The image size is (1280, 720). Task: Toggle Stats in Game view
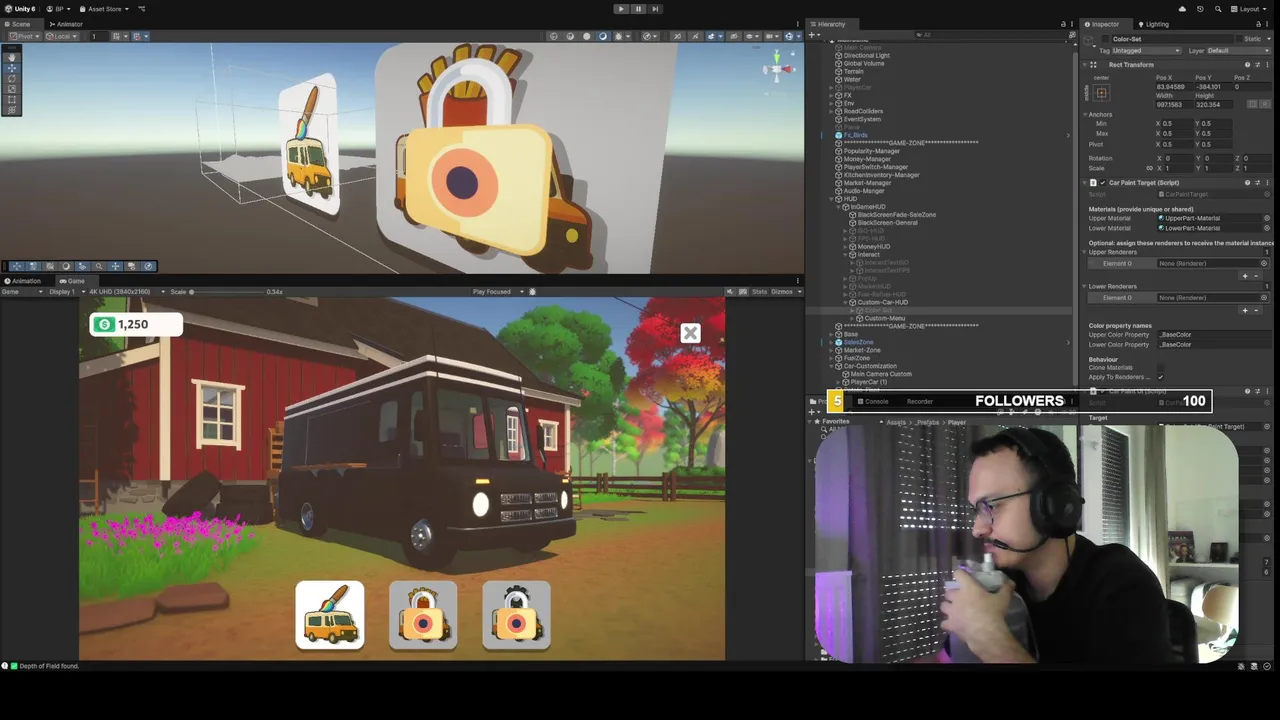tap(759, 292)
